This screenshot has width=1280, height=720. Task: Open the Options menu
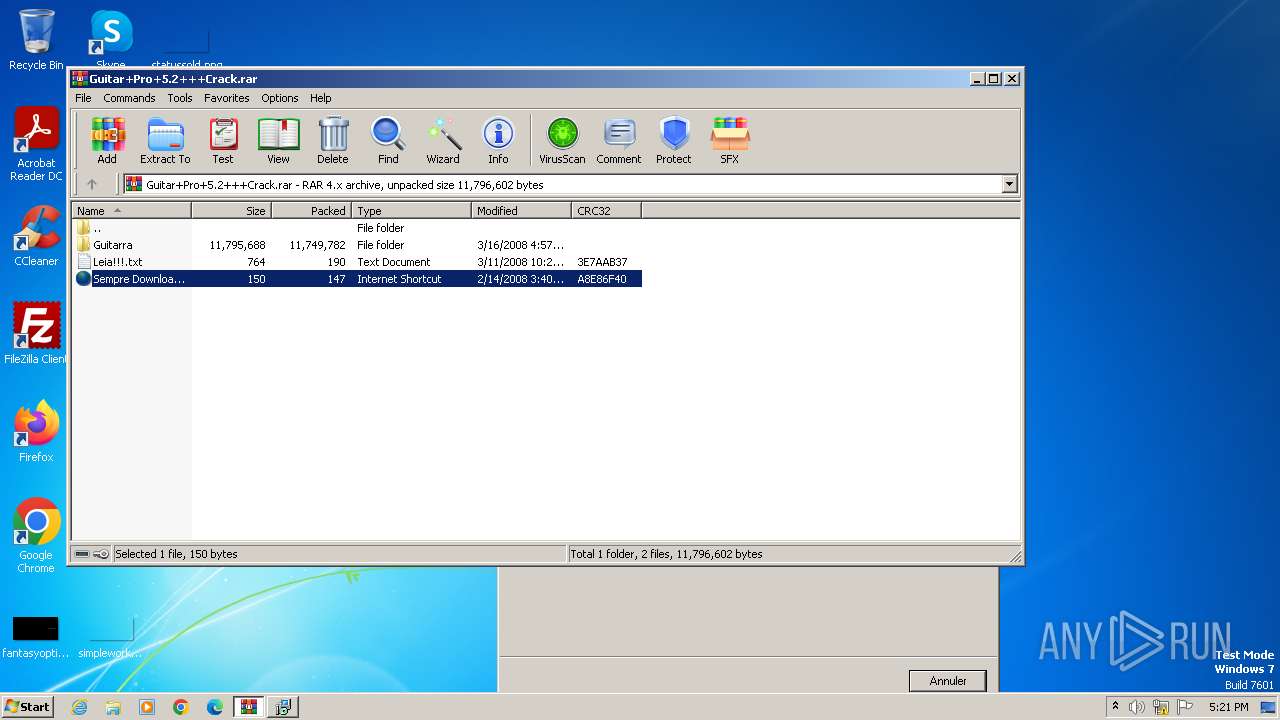coord(280,98)
